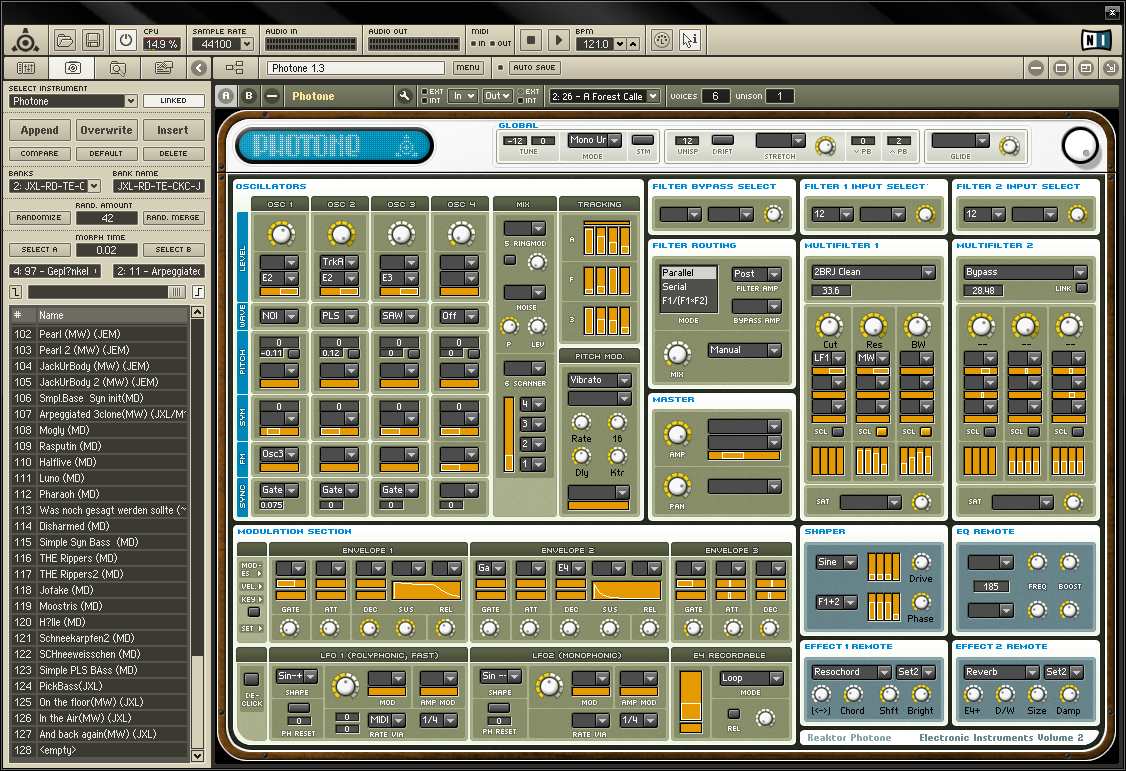The image size is (1126, 771).
Task: Toggle the DE-CLICK switch
Action: (251, 679)
